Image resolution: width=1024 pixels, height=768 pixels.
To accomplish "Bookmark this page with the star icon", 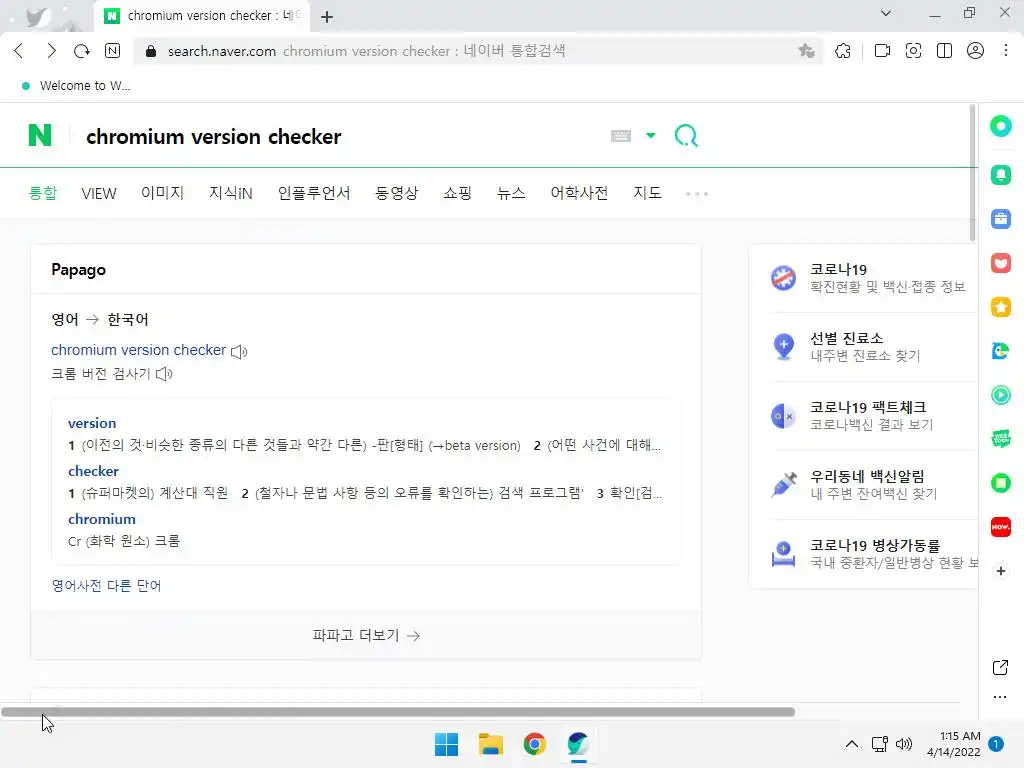I will [x=807, y=51].
